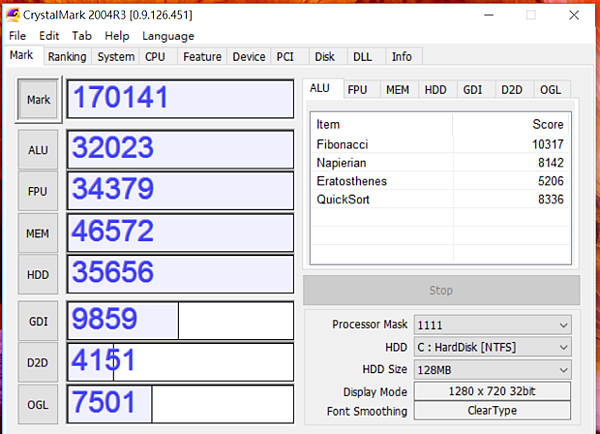This screenshot has height=434, width=600.
Task: Run the D2D benchmark button
Action: [x=38, y=362]
